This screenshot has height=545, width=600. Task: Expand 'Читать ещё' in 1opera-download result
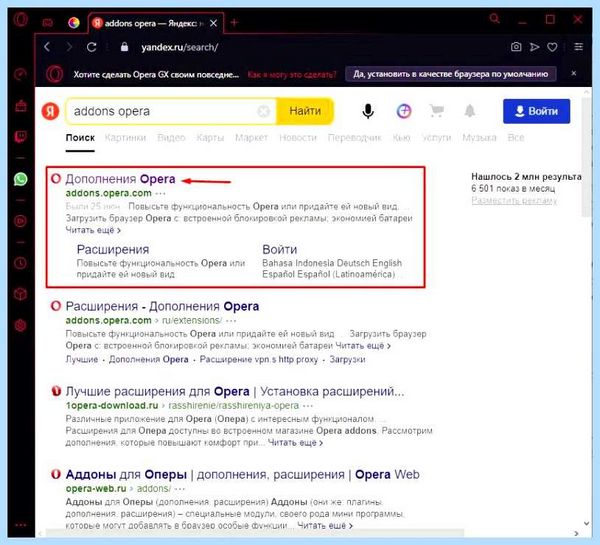pyautogui.click(x=295, y=443)
